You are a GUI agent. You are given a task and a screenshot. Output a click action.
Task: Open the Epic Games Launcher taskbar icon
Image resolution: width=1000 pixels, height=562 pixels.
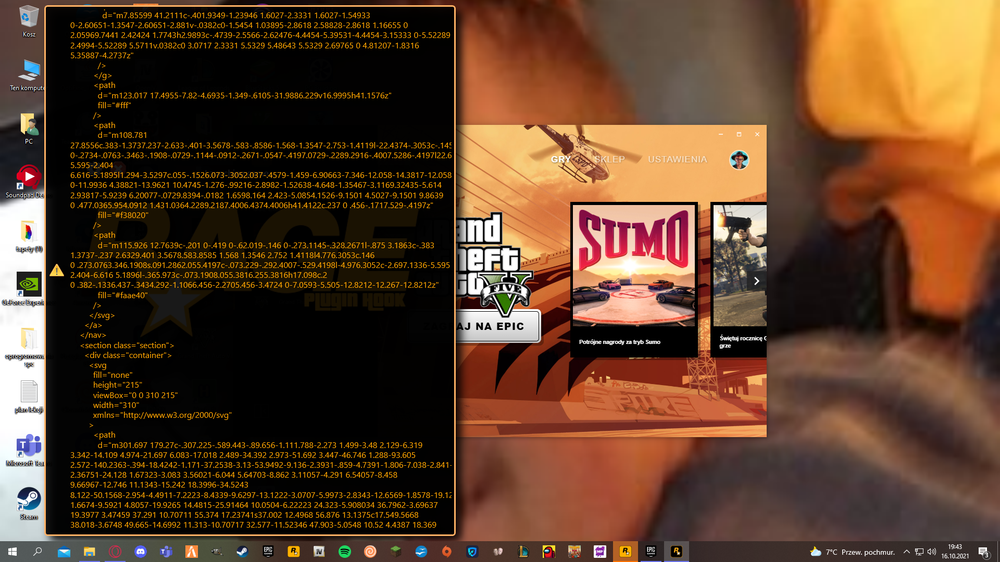tap(268, 552)
